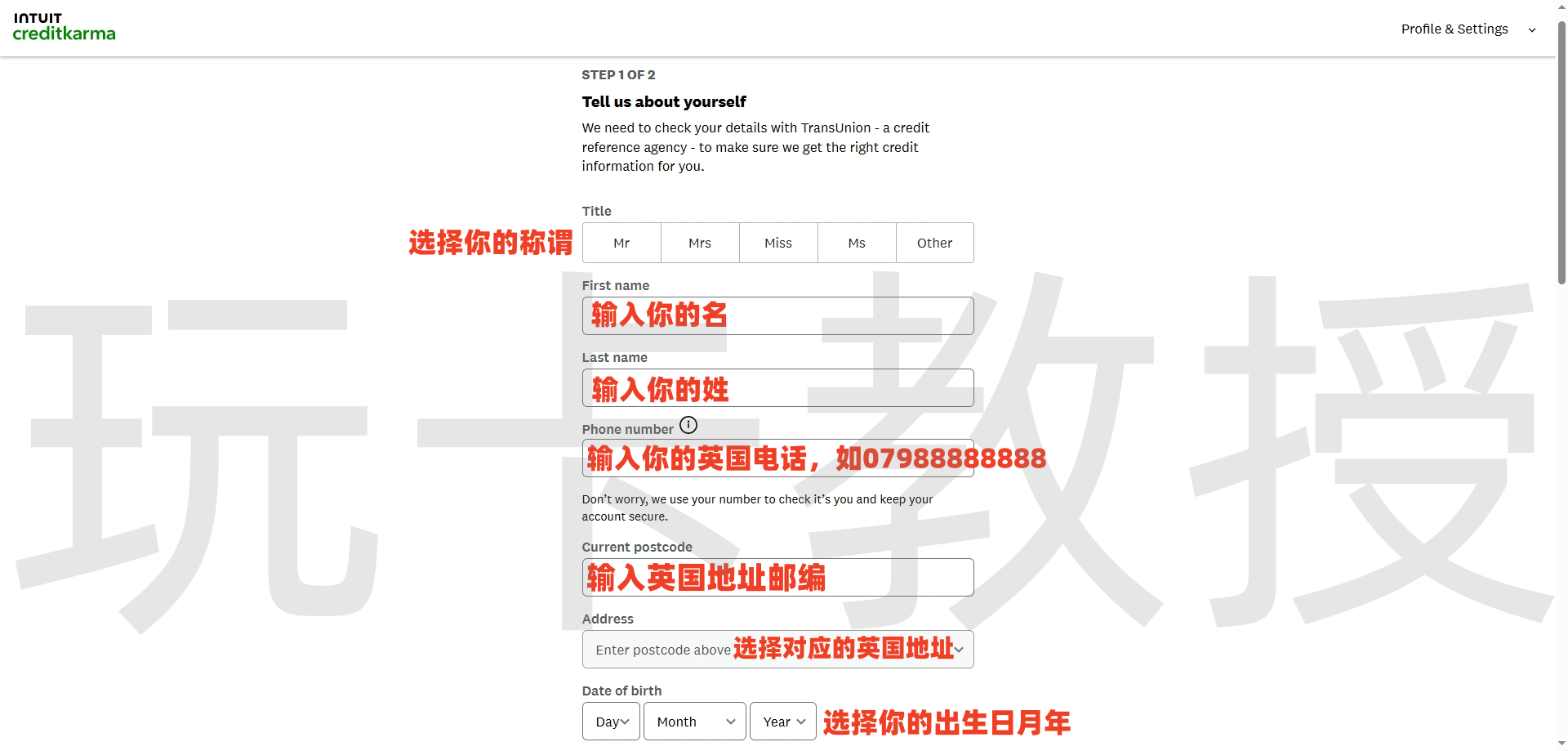Click chevron next to Profile & Settings

(1532, 30)
